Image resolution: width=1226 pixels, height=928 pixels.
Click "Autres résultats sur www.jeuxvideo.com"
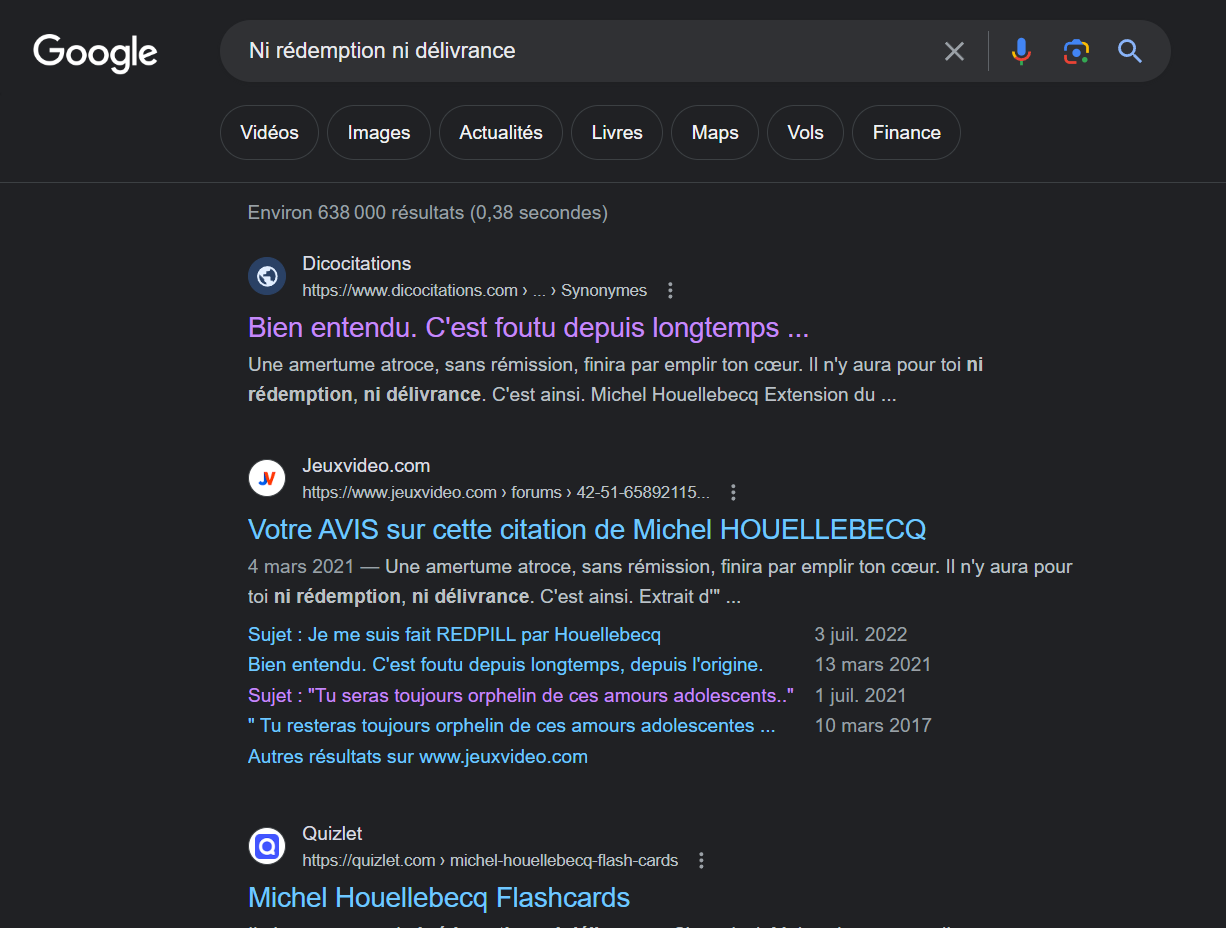tap(418, 757)
